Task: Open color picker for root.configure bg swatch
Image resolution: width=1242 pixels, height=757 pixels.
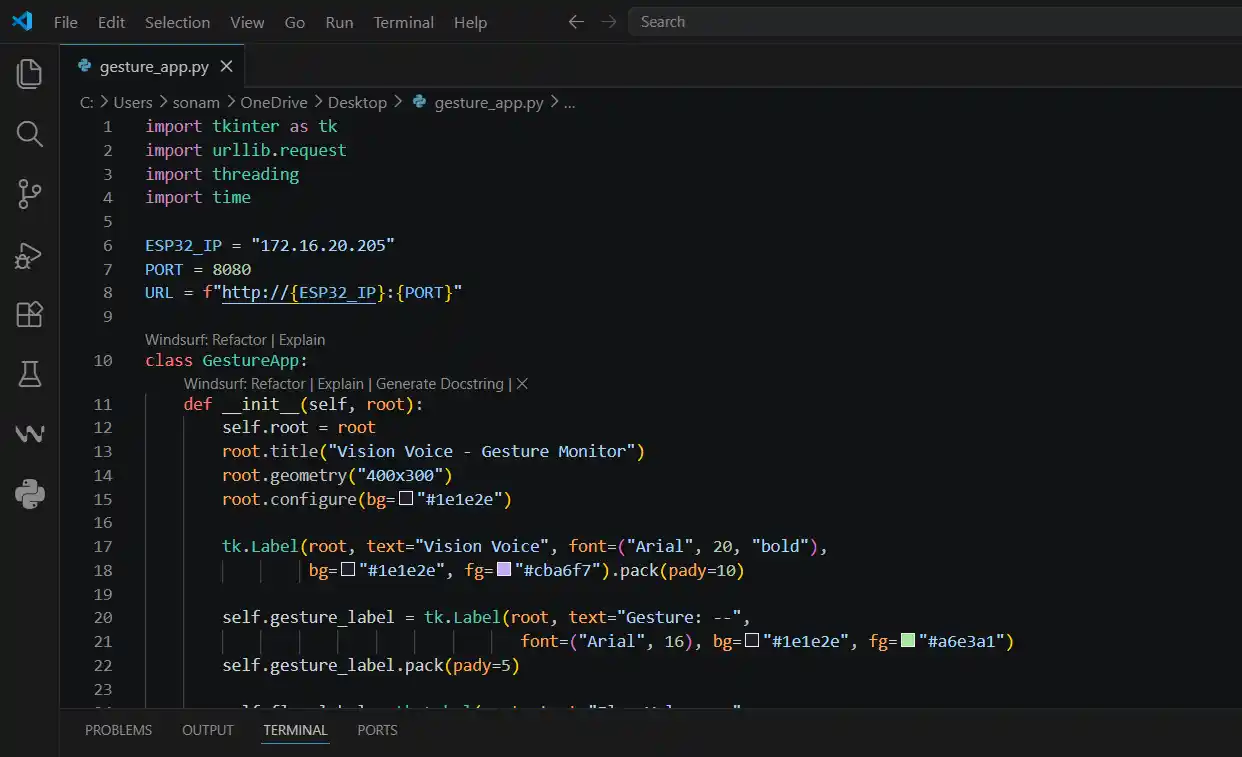Action: 405,499
